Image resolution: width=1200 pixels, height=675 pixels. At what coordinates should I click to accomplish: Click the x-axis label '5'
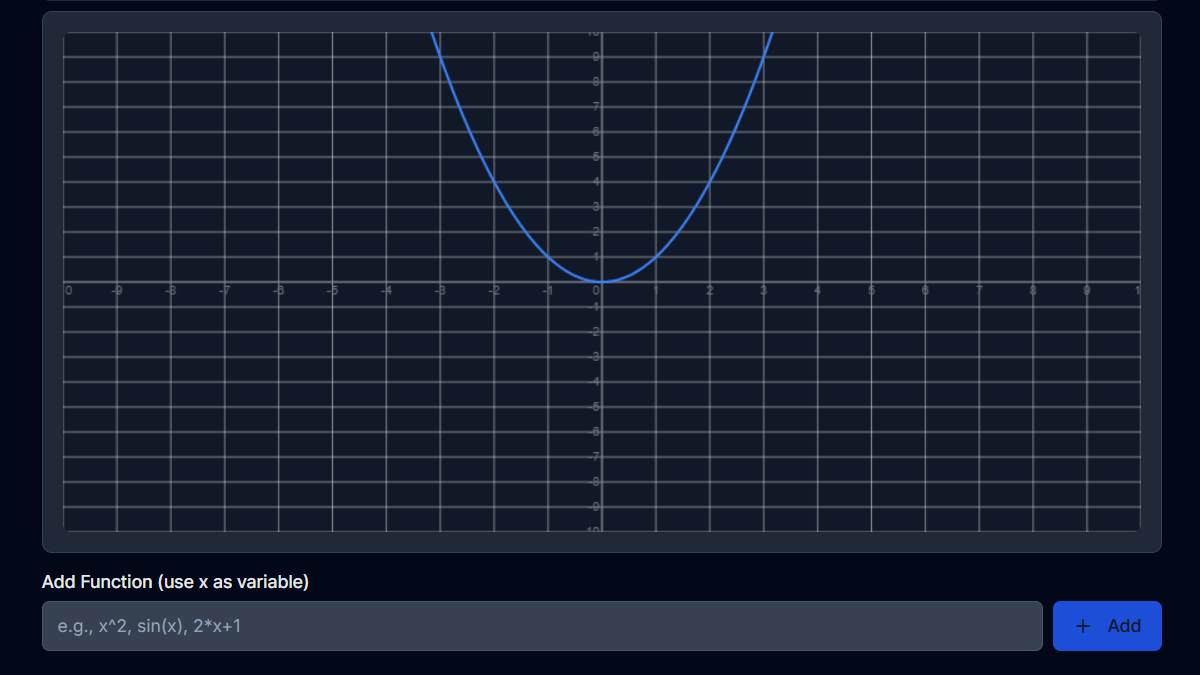[x=871, y=291]
